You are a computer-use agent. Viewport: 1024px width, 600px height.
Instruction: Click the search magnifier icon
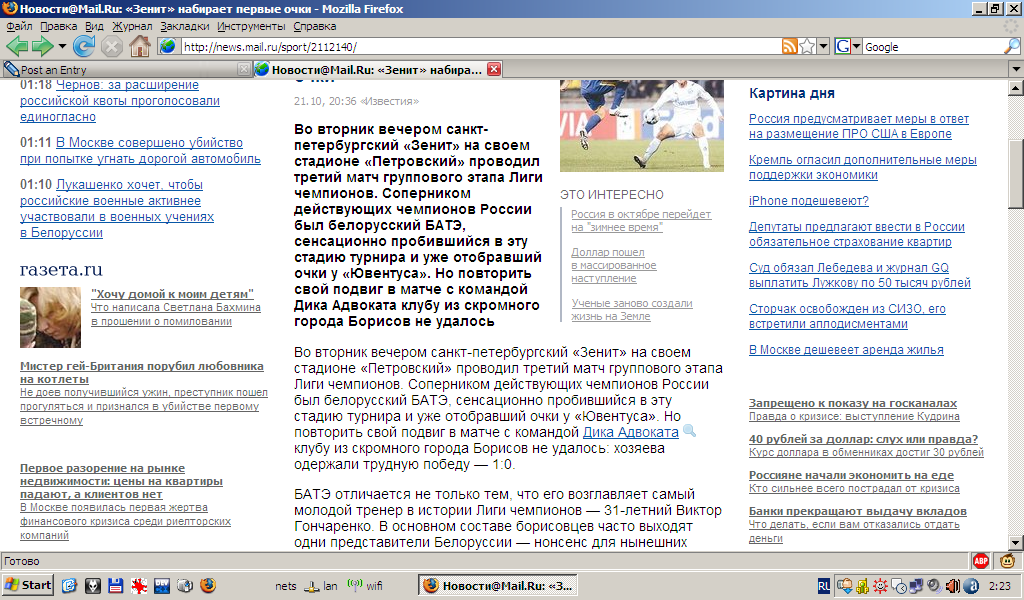point(1012,46)
